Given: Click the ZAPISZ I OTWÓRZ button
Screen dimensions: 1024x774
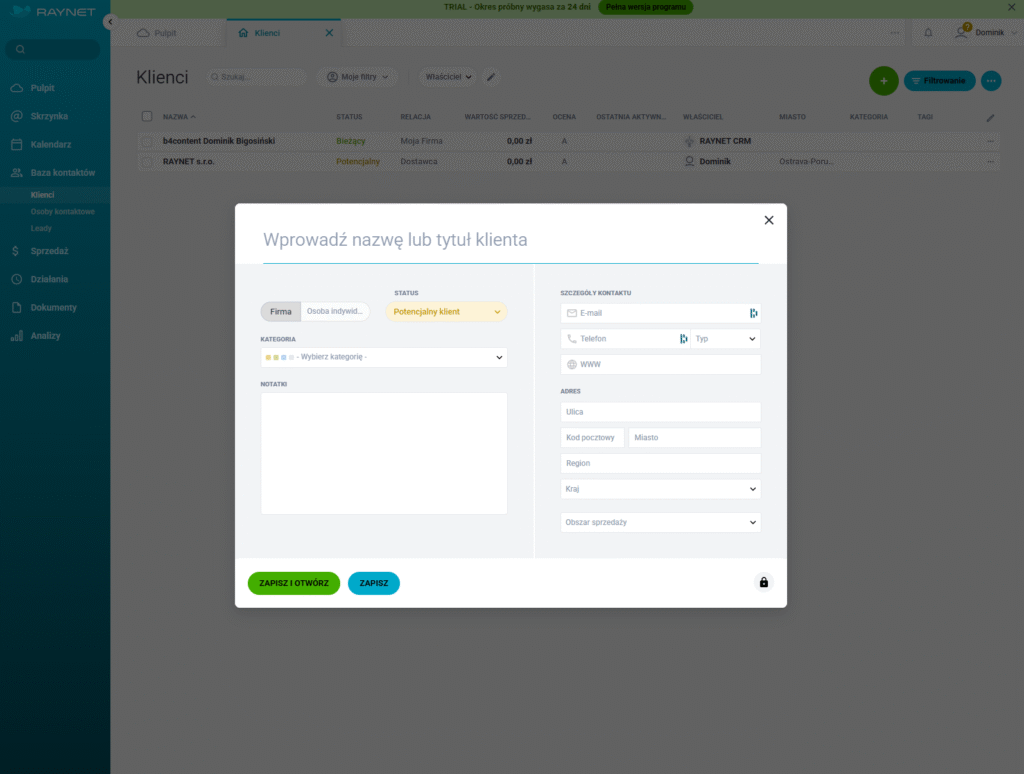Looking at the screenshot, I should pyautogui.click(x=293, y=583).
